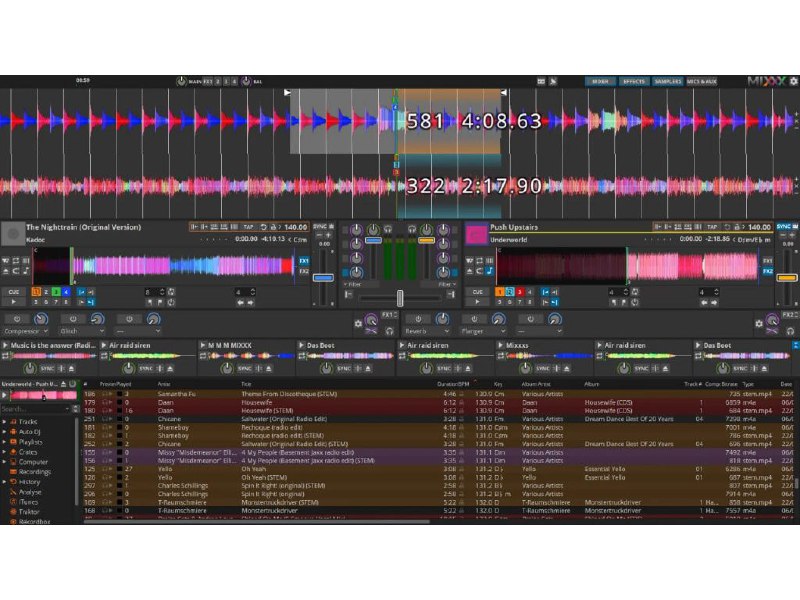The width and height of the screenshot is (800, 600).
Task: Play deck 2 with Push Upstairs
Action: click(x=478, y=303)
